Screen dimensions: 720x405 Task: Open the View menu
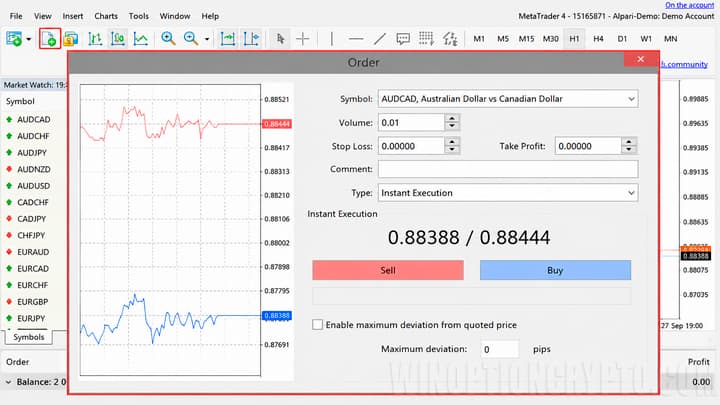(43, 16)
